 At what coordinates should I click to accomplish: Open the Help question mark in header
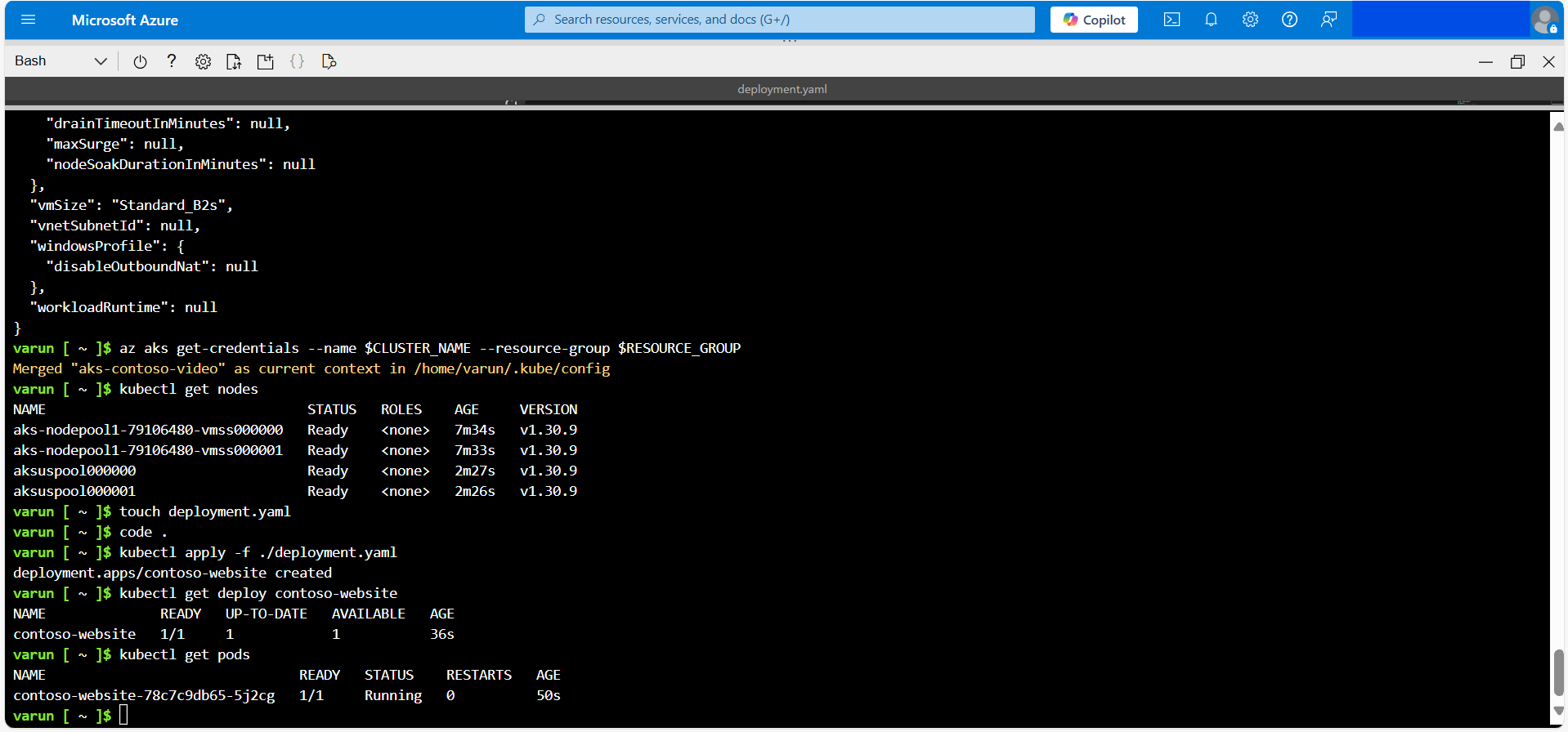tap(1289, 20)
